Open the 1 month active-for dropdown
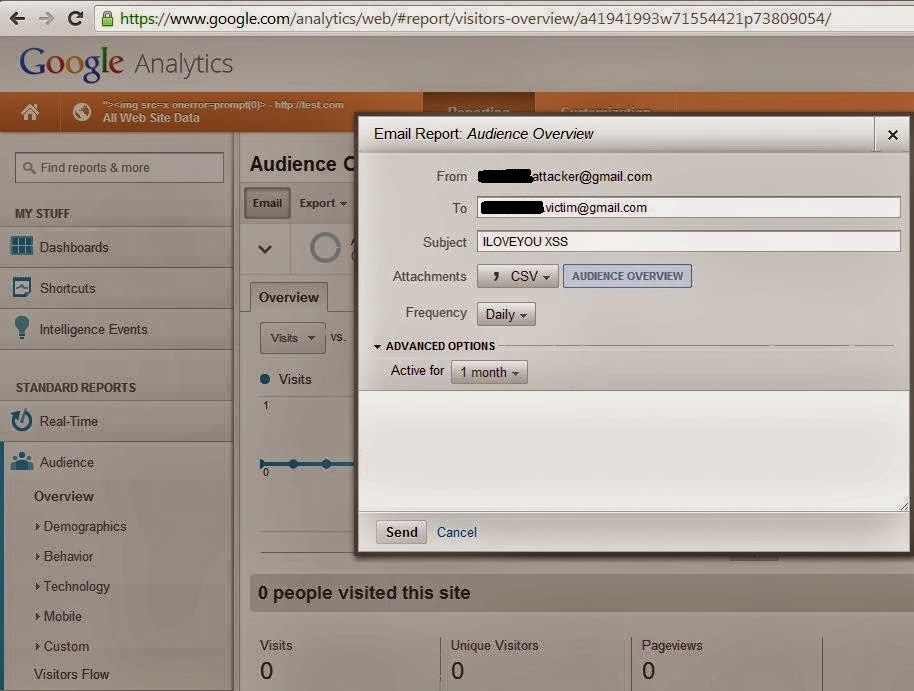This screenshot has height=691, width=914. [x=489, y=372]
